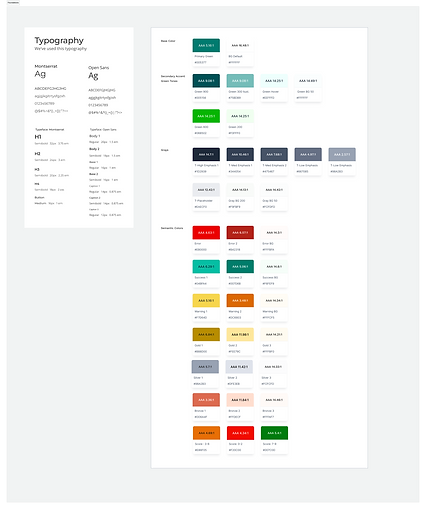Choose the Green BG 50 swatch
426x509 pixels.
(308, 81)
